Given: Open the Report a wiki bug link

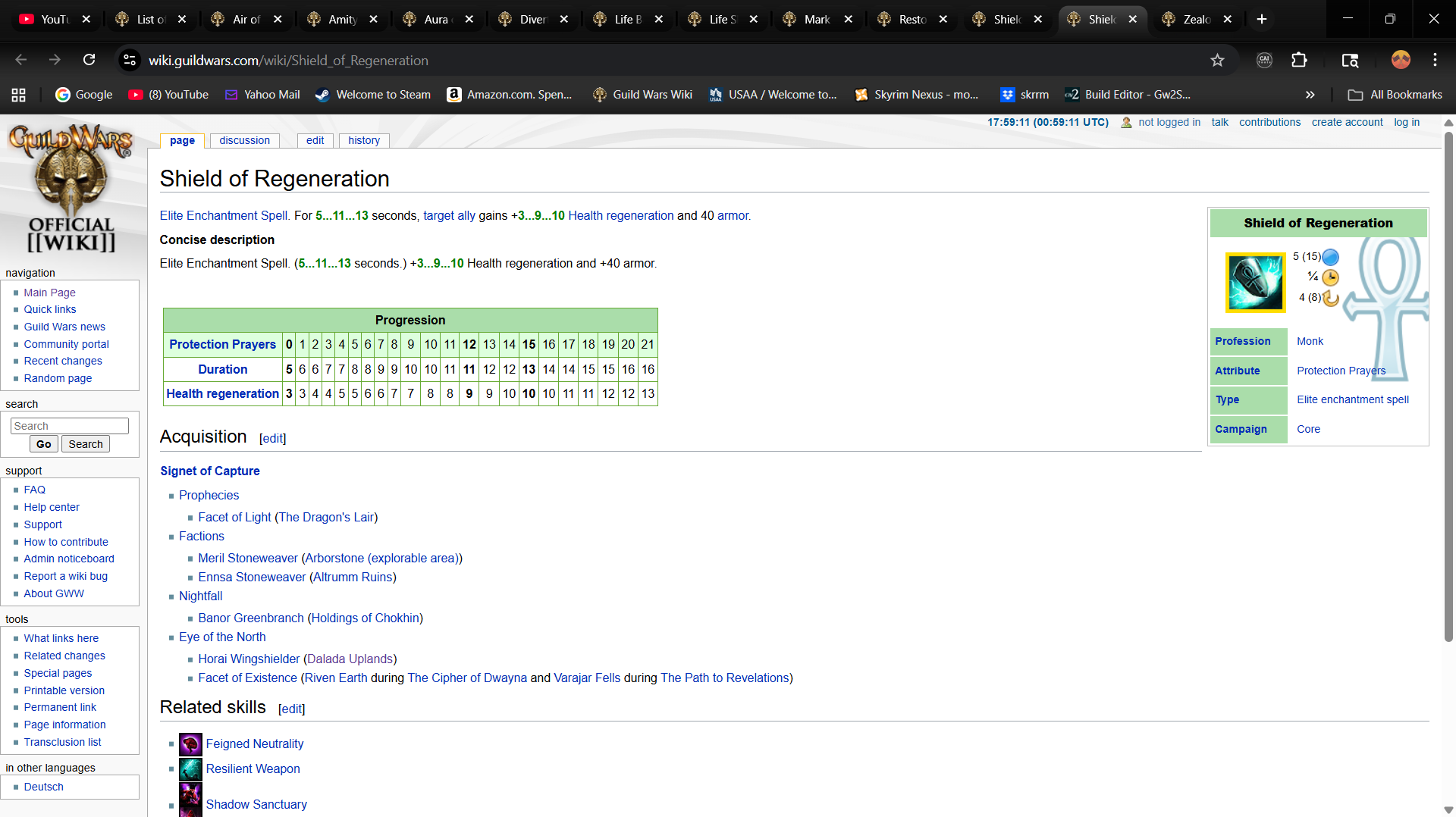Looking at the screenshot, I should point(65,576).
